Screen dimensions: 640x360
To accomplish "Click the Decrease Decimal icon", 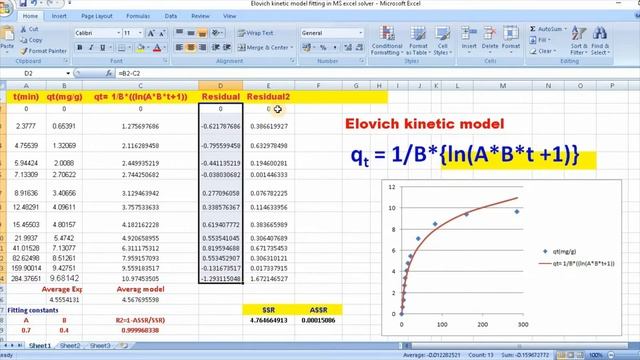I will click(359, 48).
